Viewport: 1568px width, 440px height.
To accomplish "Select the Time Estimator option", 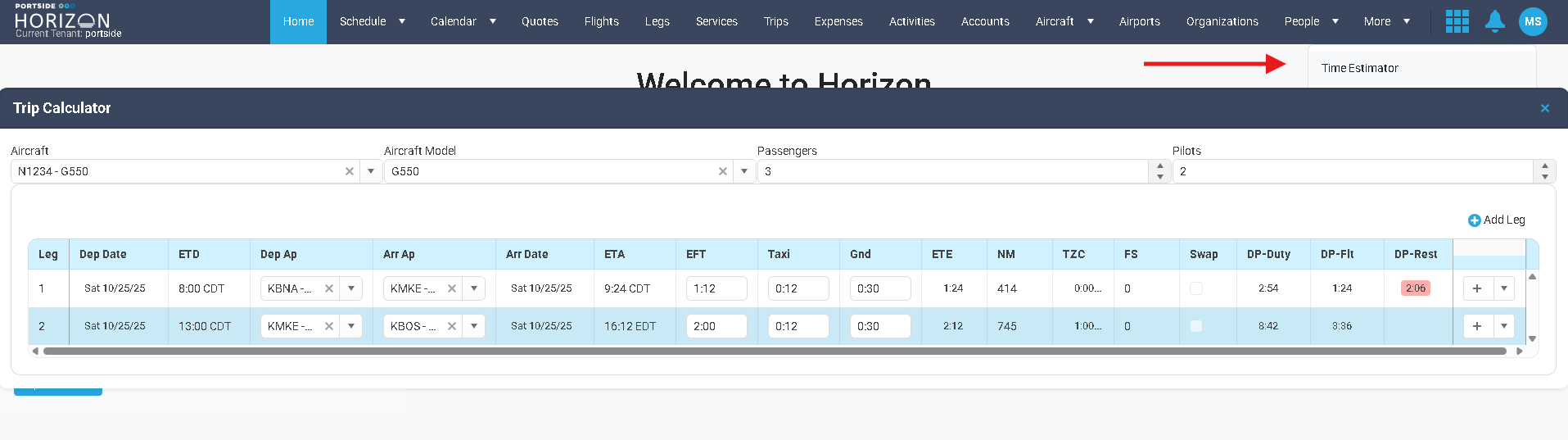I will click(1359, 68).
